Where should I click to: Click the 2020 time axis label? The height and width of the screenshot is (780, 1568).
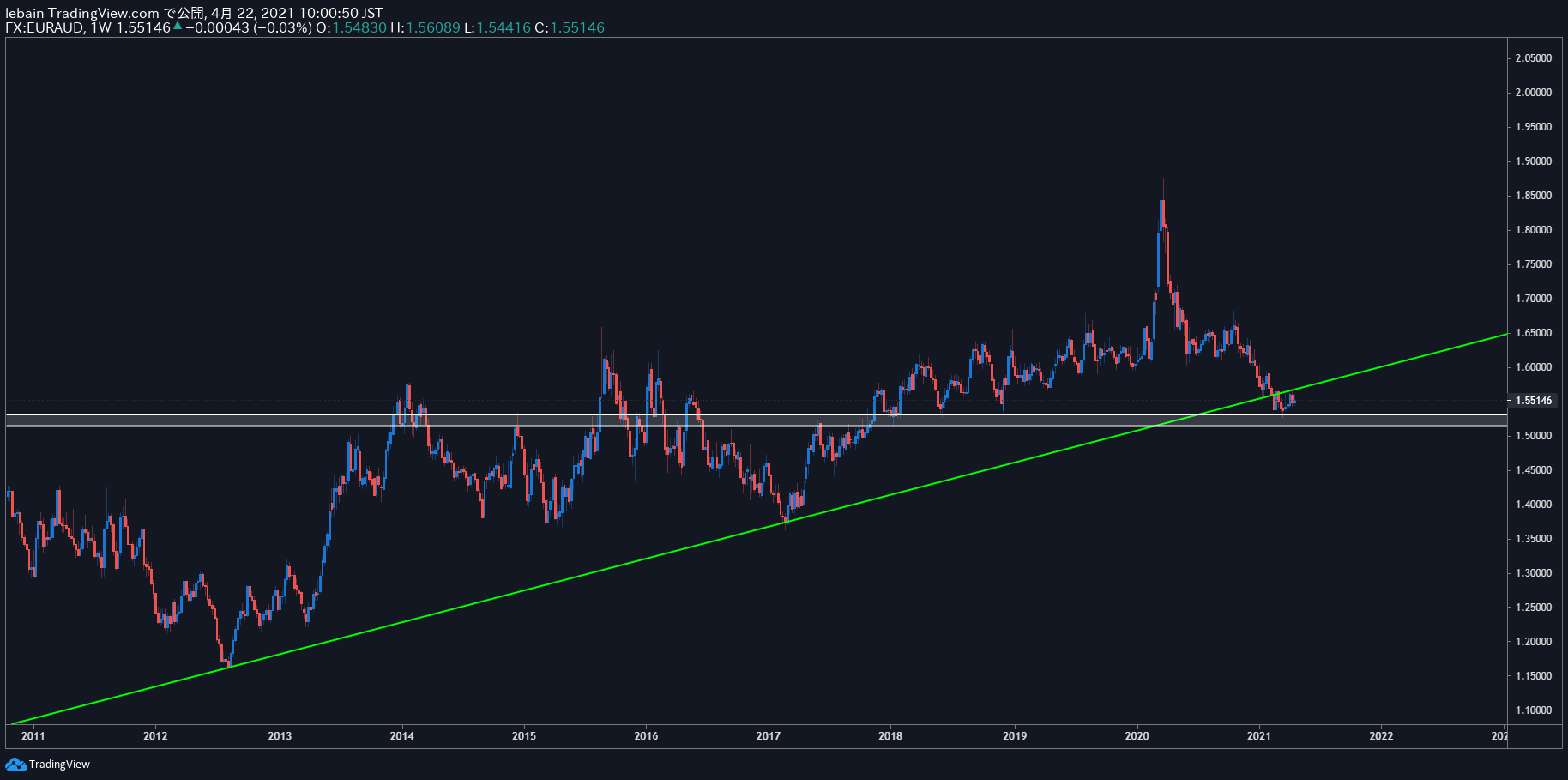point(1137,735)
